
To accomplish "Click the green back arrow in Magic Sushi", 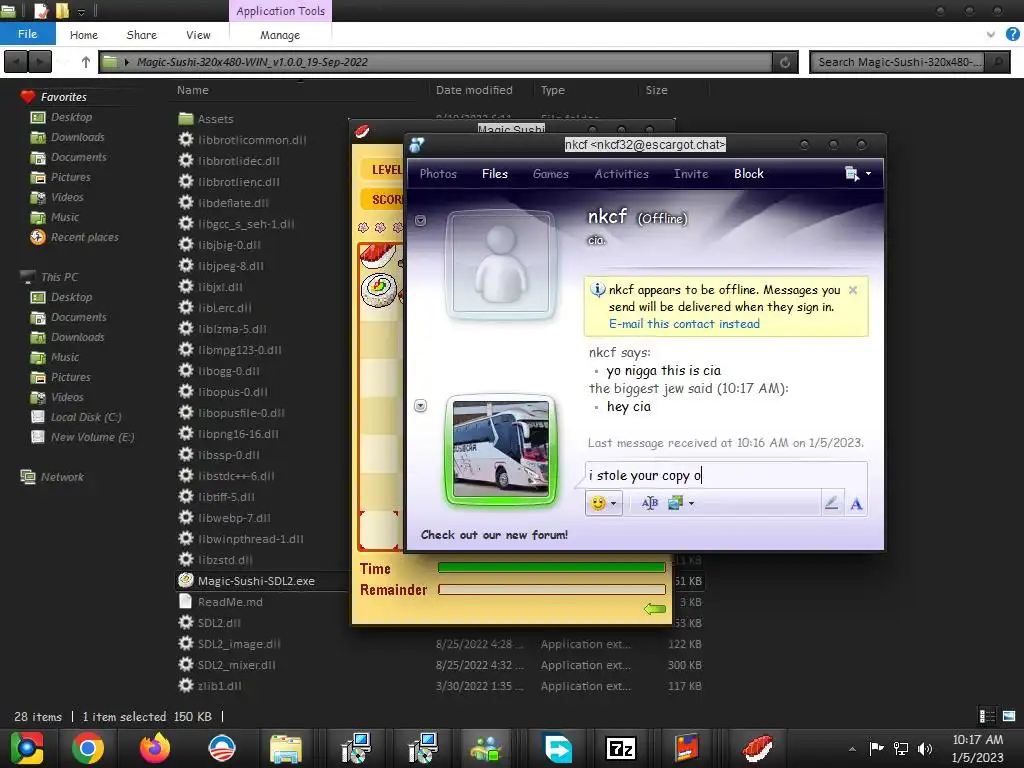I will [654, 609].
